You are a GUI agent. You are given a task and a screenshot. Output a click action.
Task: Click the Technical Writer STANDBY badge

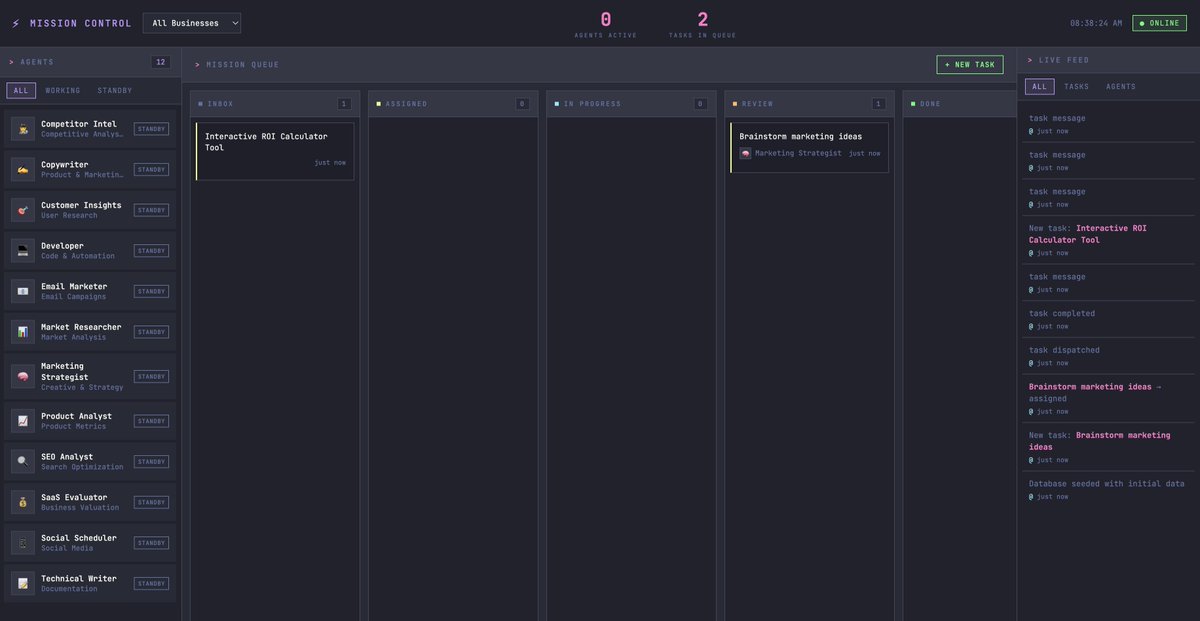coord(151,583)
